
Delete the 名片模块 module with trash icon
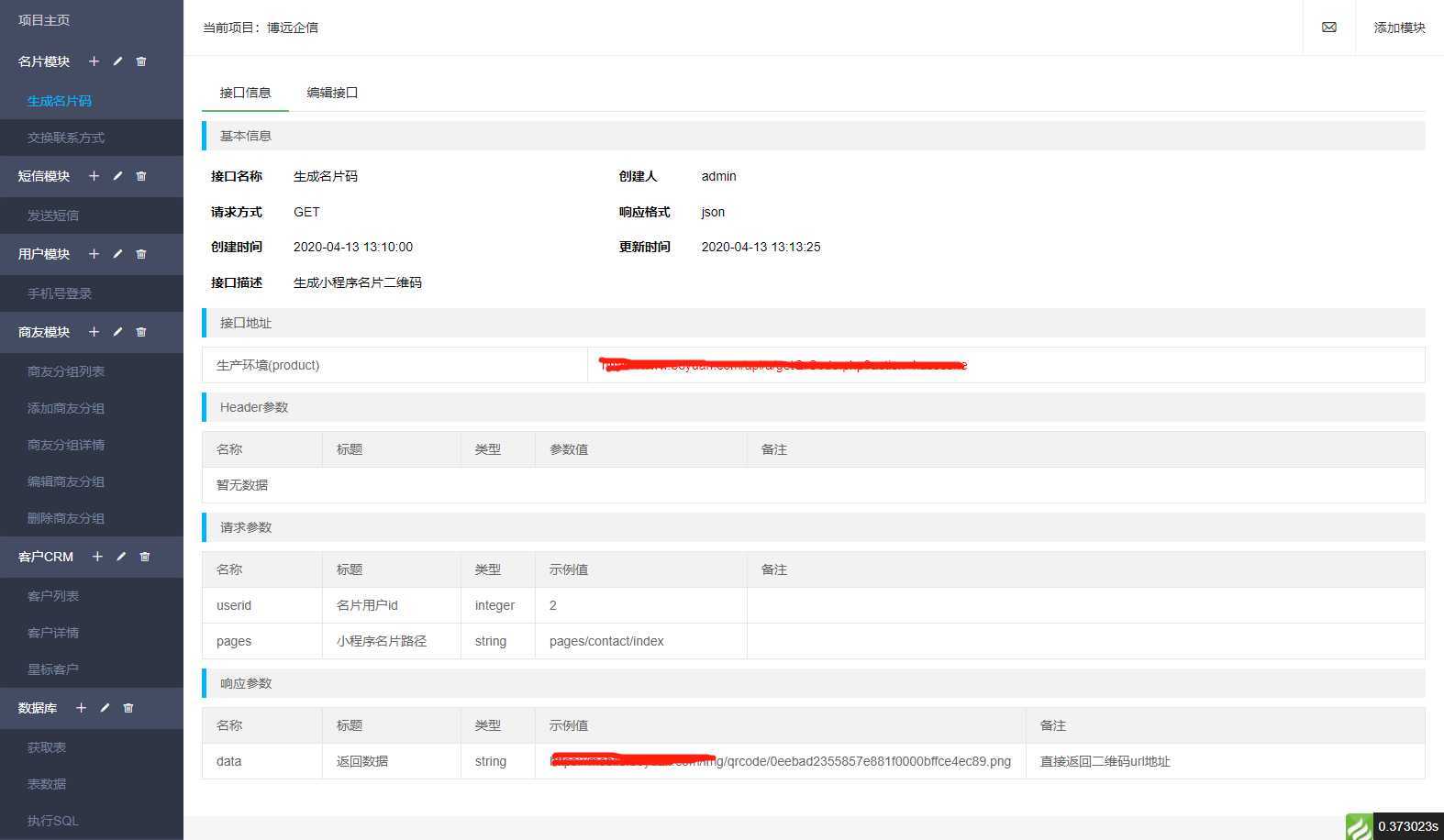(x=141, y=61)
